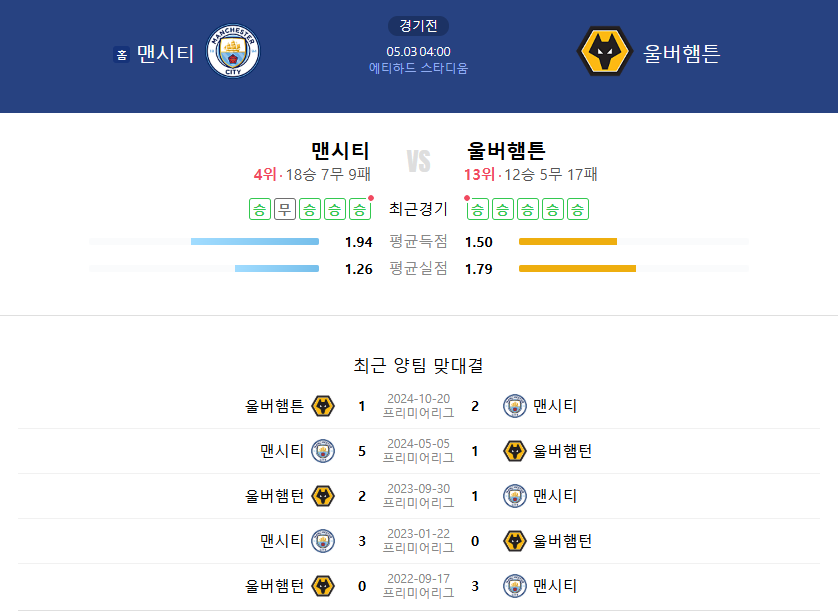Screen dimensions: 838x614
Task: Open 맨시티 team name in header
Action: tap(165, 53)
